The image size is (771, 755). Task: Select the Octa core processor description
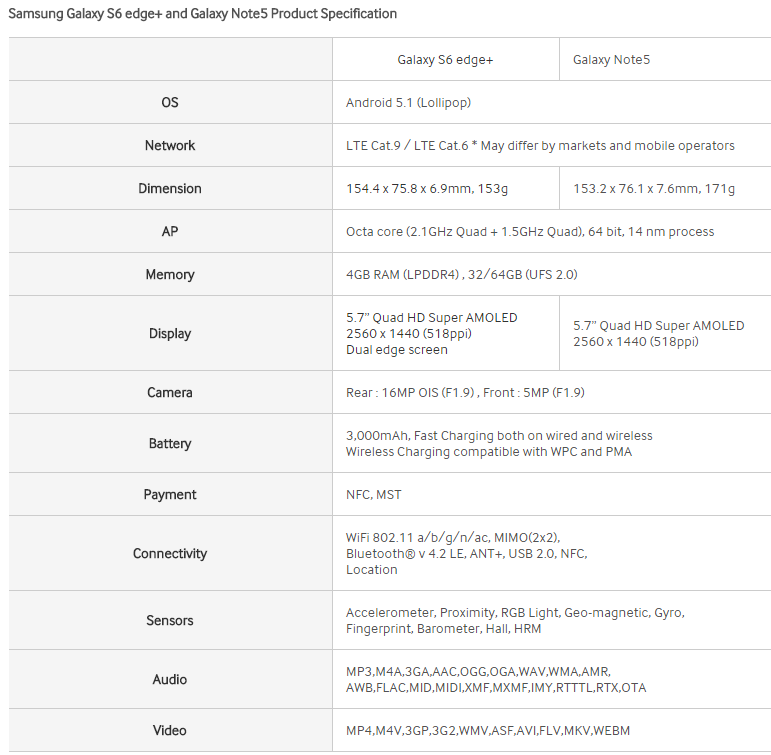coord(530,232)
